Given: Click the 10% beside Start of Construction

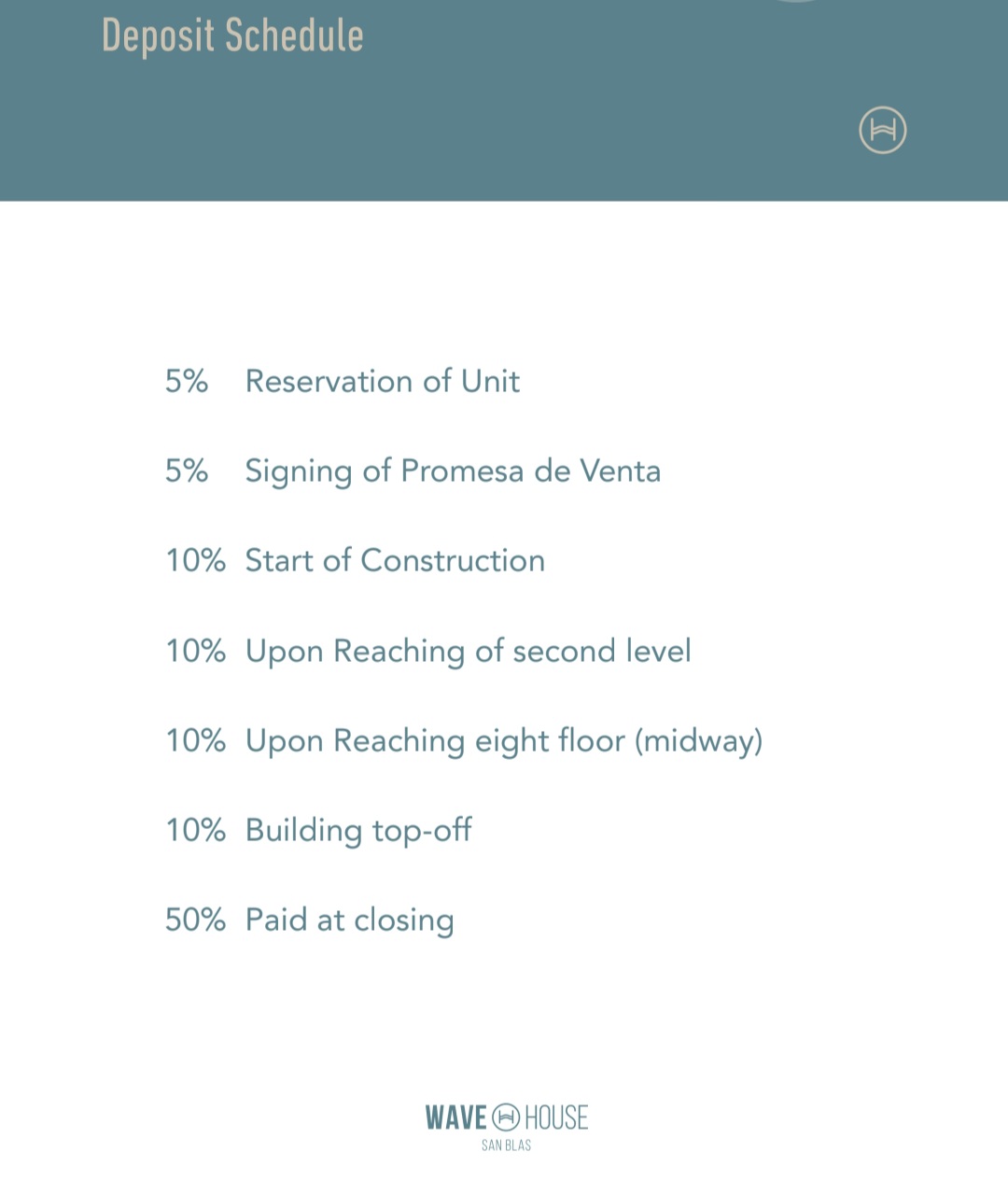Looking at the screenshot, I should coord(195,560).
